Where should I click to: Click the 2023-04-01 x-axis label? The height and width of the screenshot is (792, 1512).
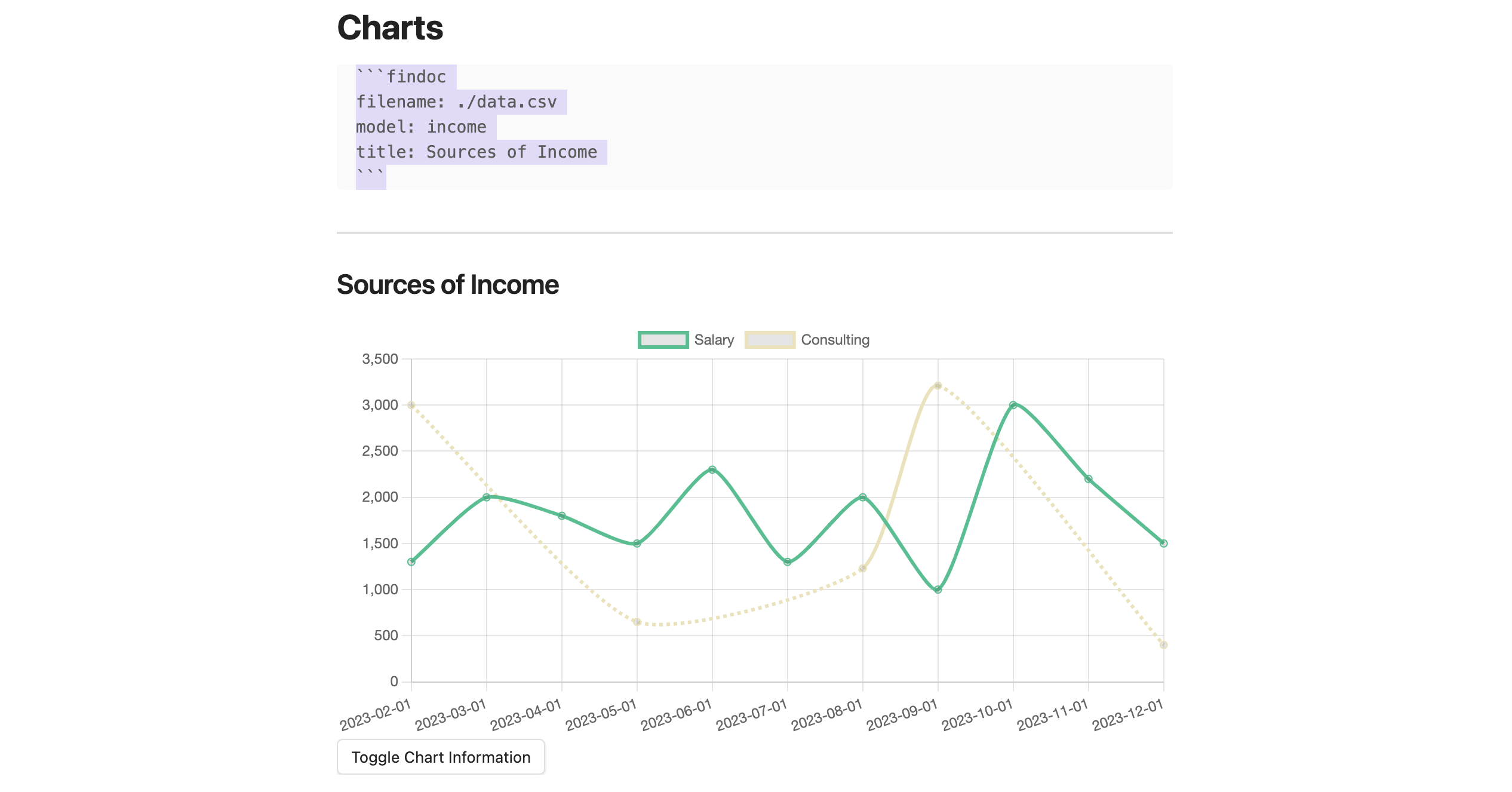tap(526, 714)
